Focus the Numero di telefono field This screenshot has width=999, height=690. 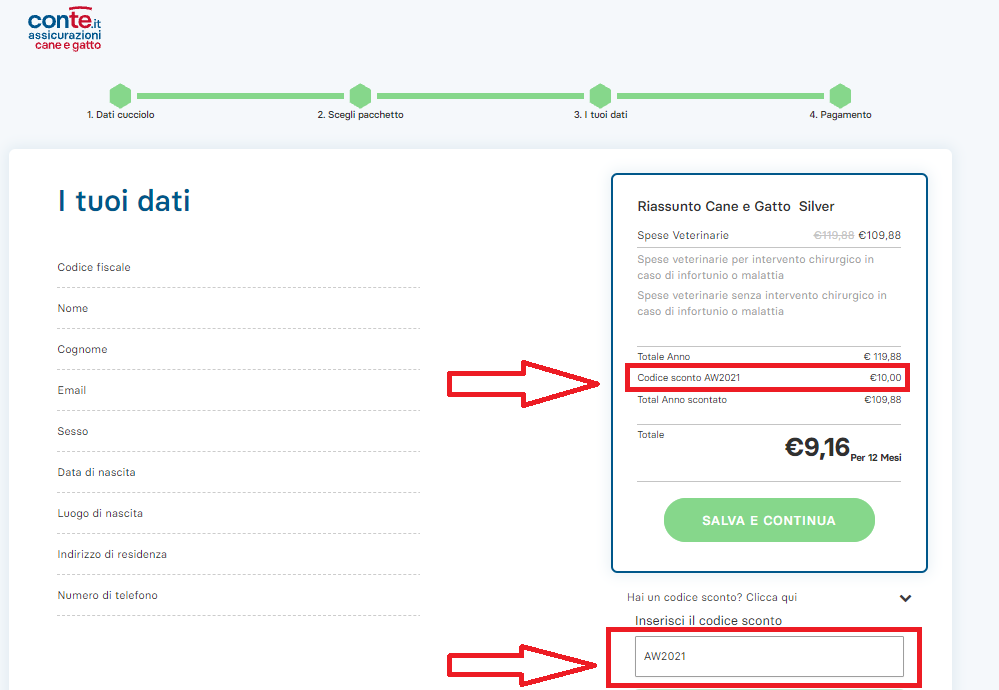point(238,596)
